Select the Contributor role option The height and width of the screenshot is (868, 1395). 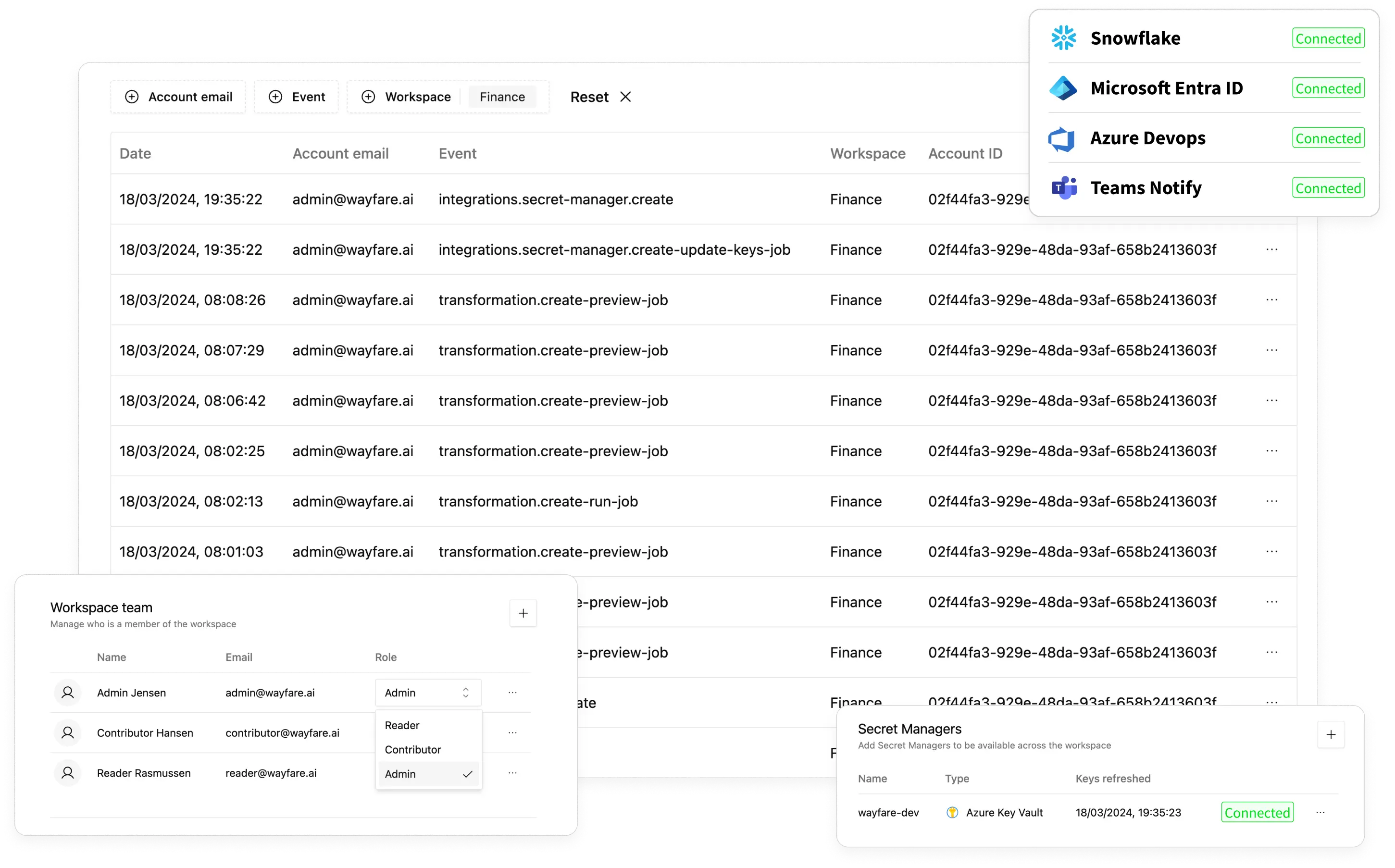413,749
